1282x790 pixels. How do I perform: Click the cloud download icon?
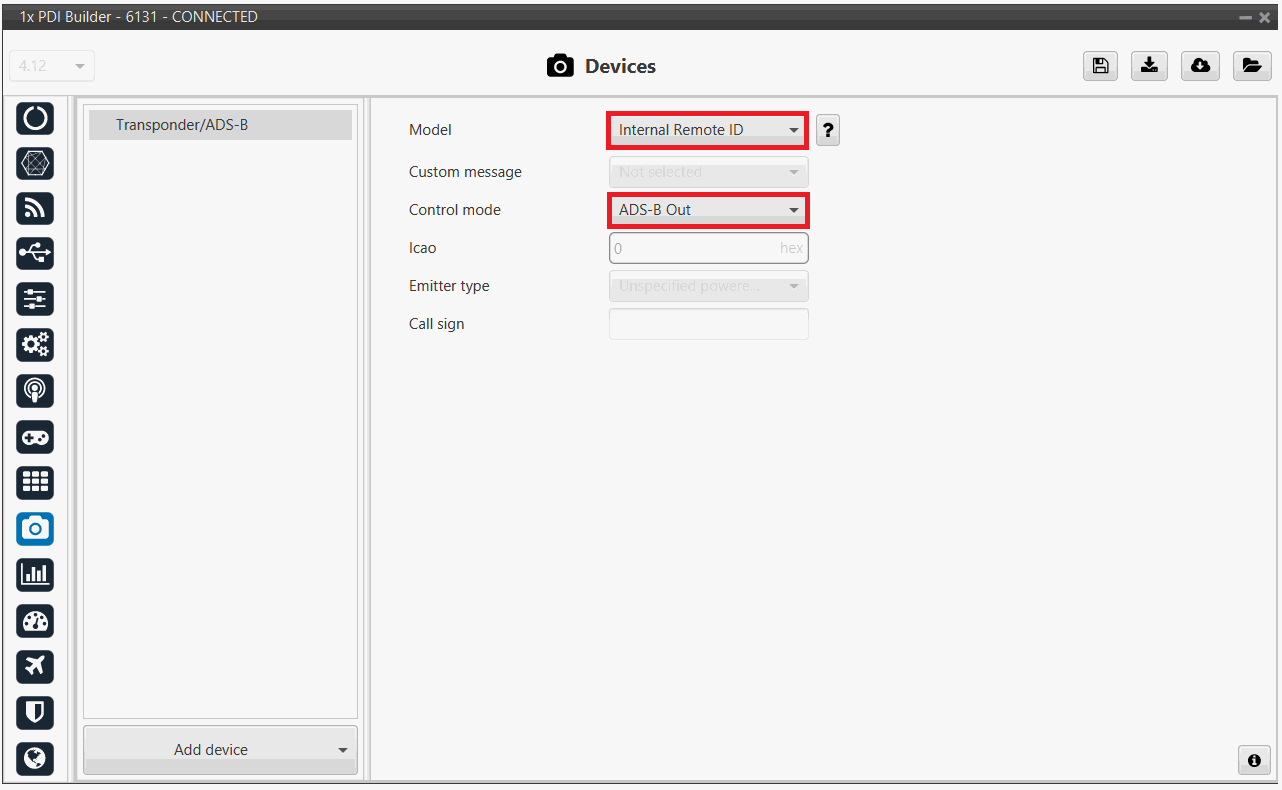(x=1200, y=66)
